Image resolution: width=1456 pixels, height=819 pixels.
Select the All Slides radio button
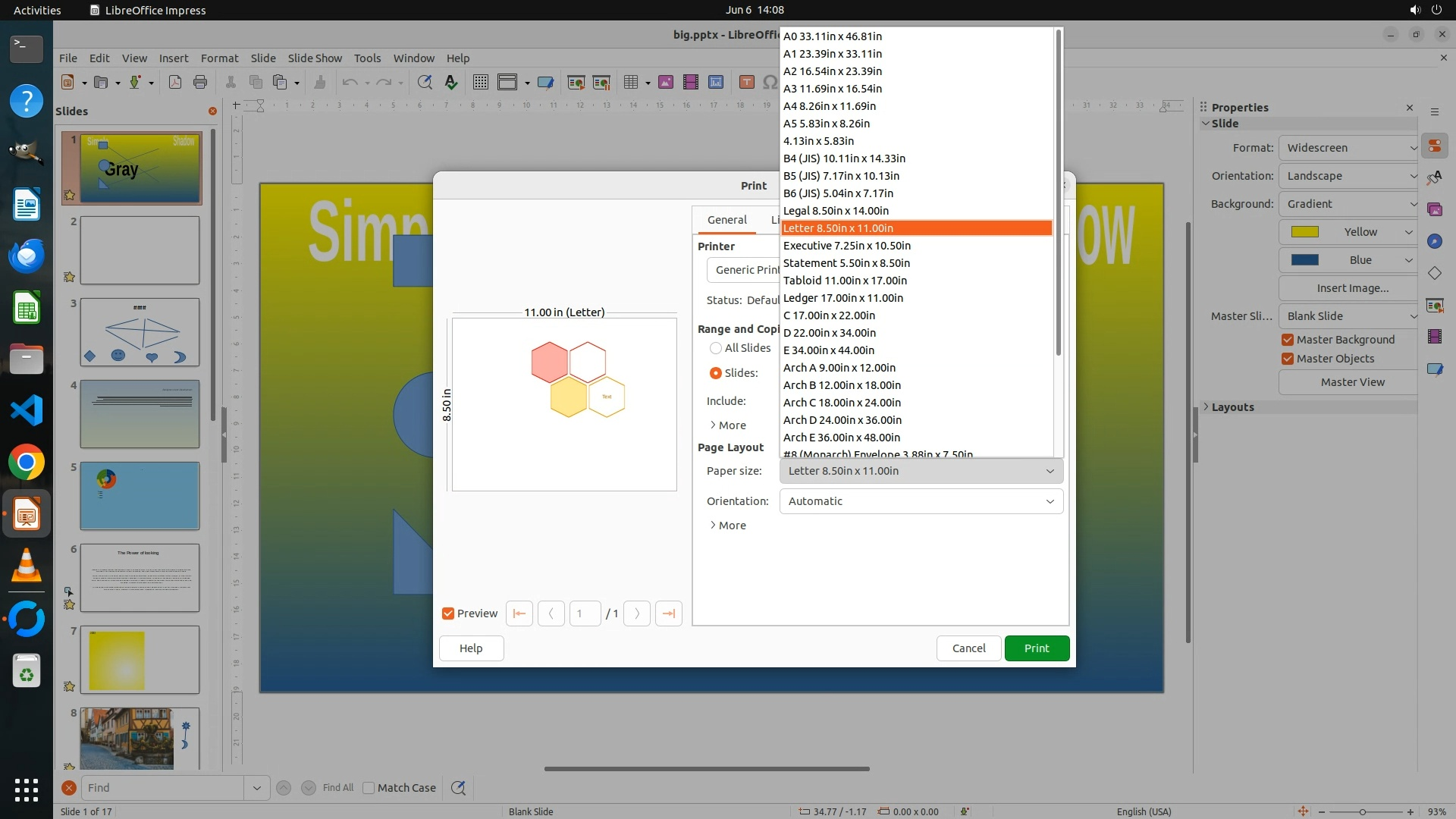[716, 348]
